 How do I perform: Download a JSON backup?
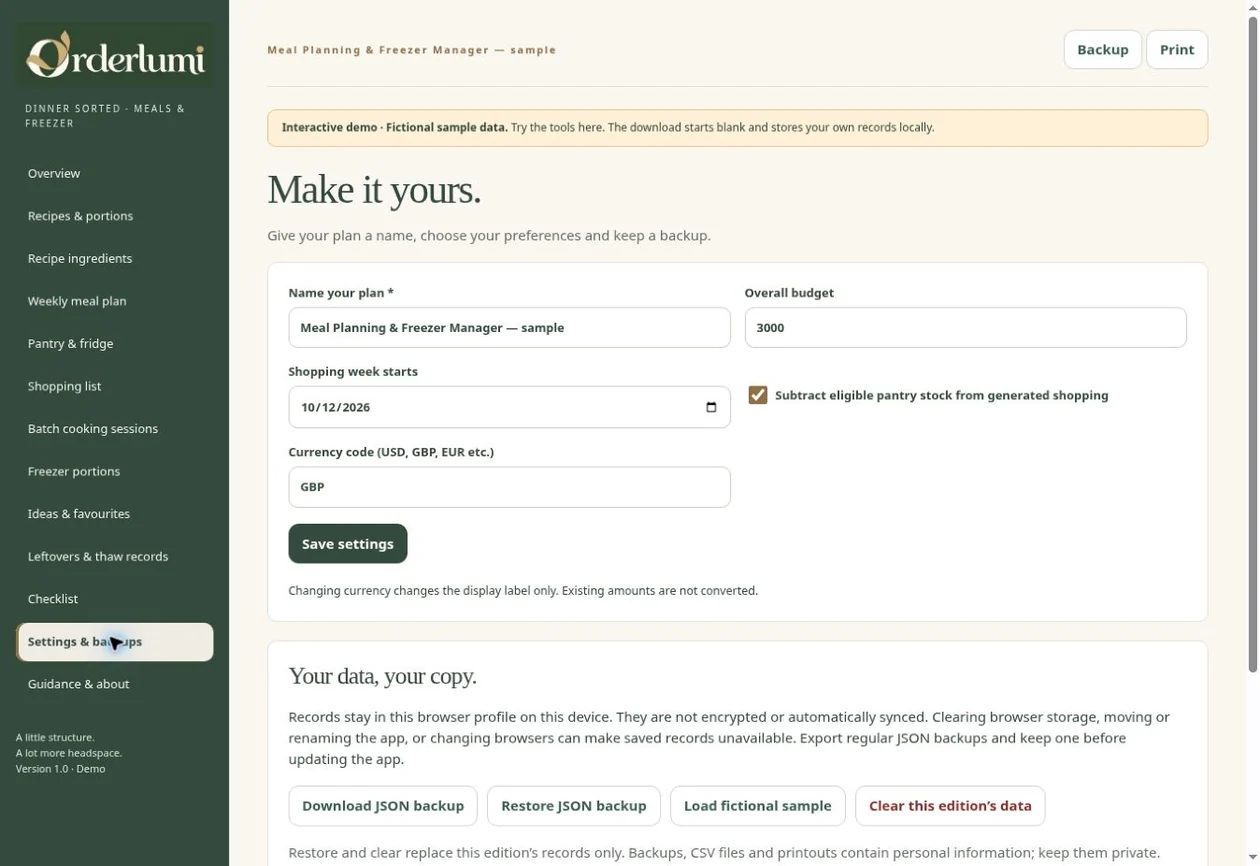point(383,806)
